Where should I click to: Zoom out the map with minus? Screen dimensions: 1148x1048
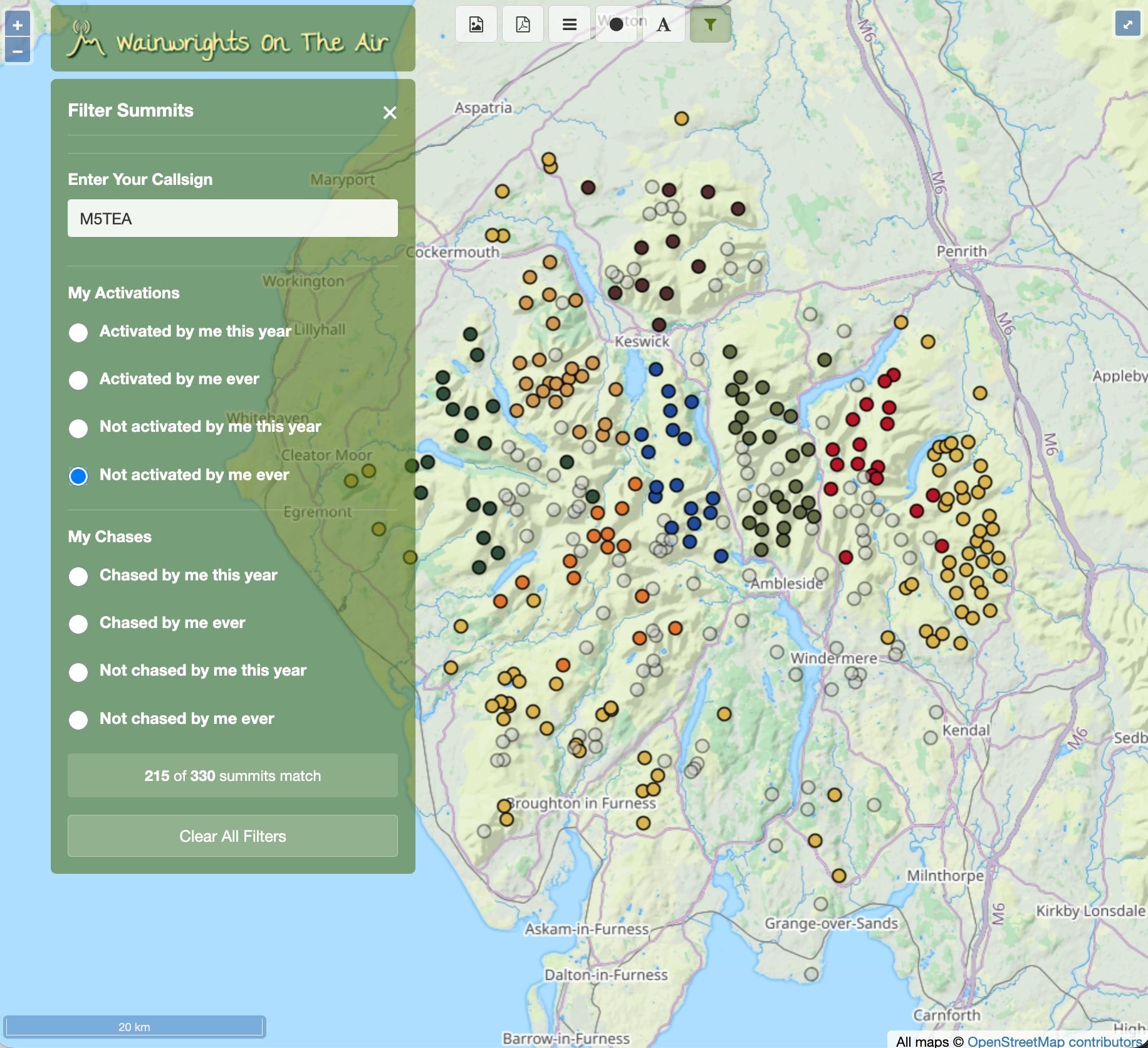coord(18,51)
